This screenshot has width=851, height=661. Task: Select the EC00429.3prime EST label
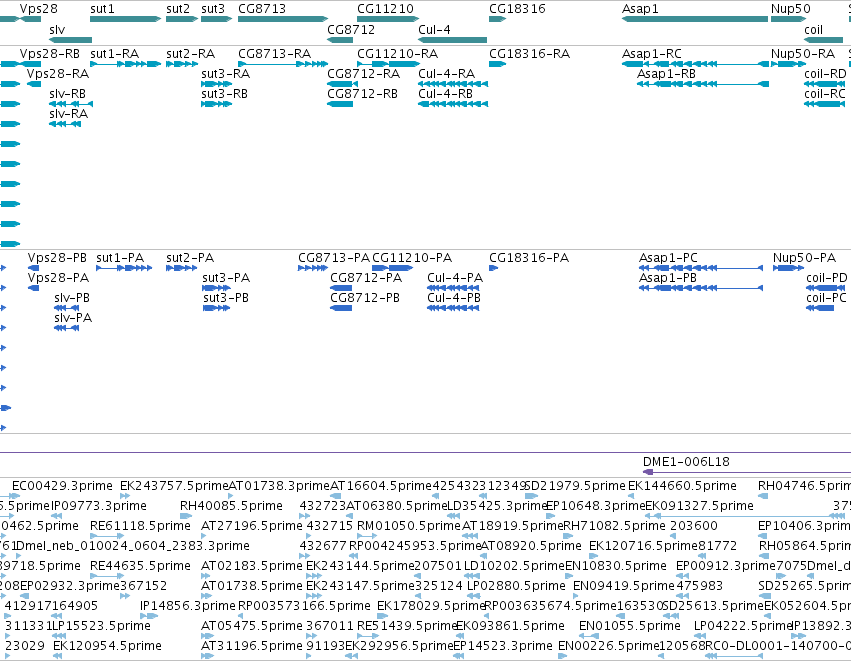point(62,486)
